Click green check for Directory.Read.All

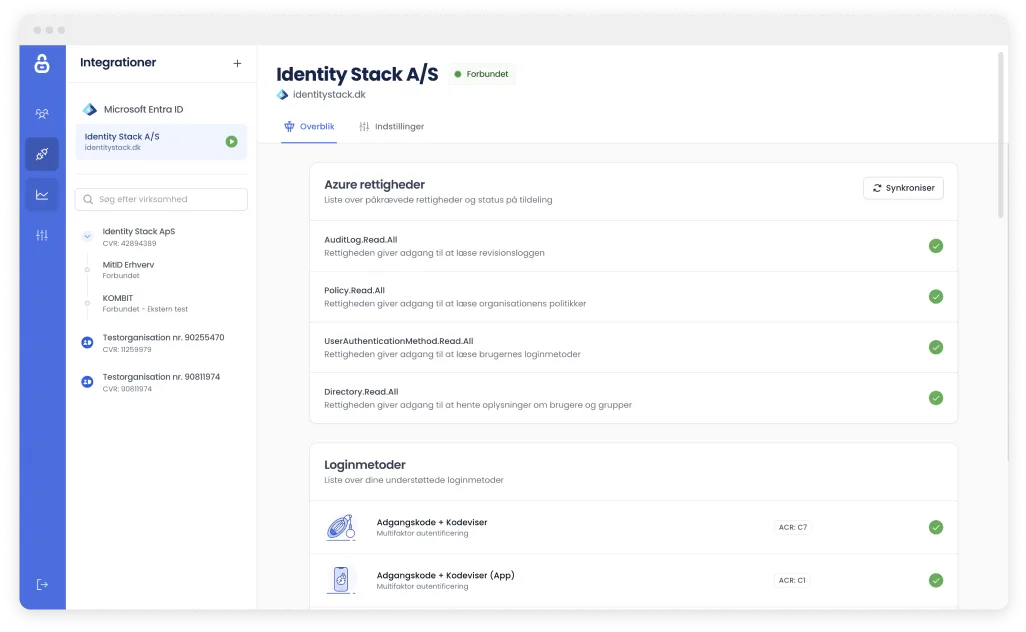pos(936,398)
